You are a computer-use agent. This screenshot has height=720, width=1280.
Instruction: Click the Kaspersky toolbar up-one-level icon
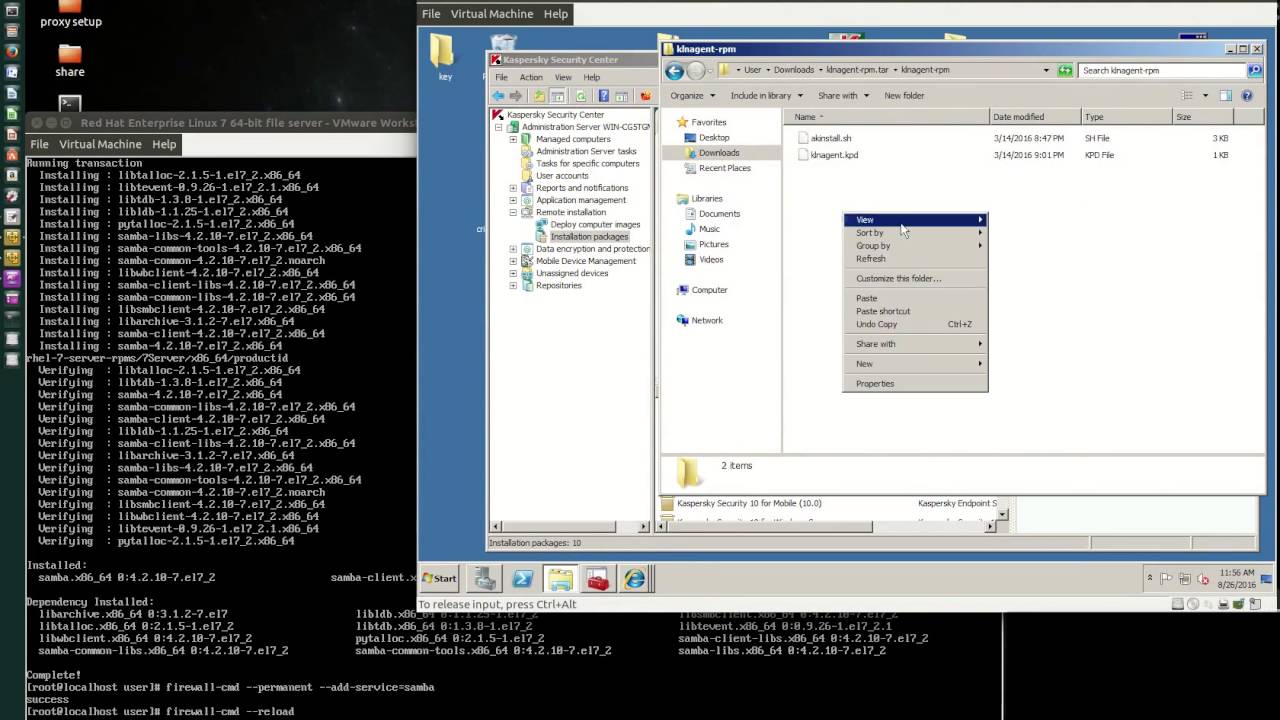point(539,96)
